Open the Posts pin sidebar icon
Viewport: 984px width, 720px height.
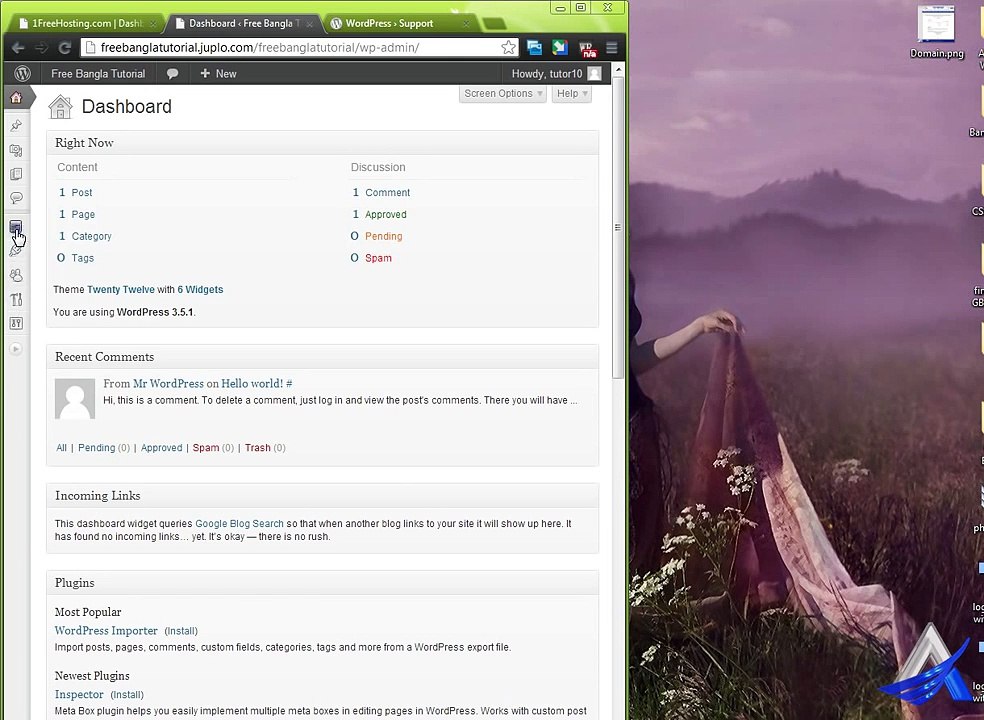coord(16,125)
